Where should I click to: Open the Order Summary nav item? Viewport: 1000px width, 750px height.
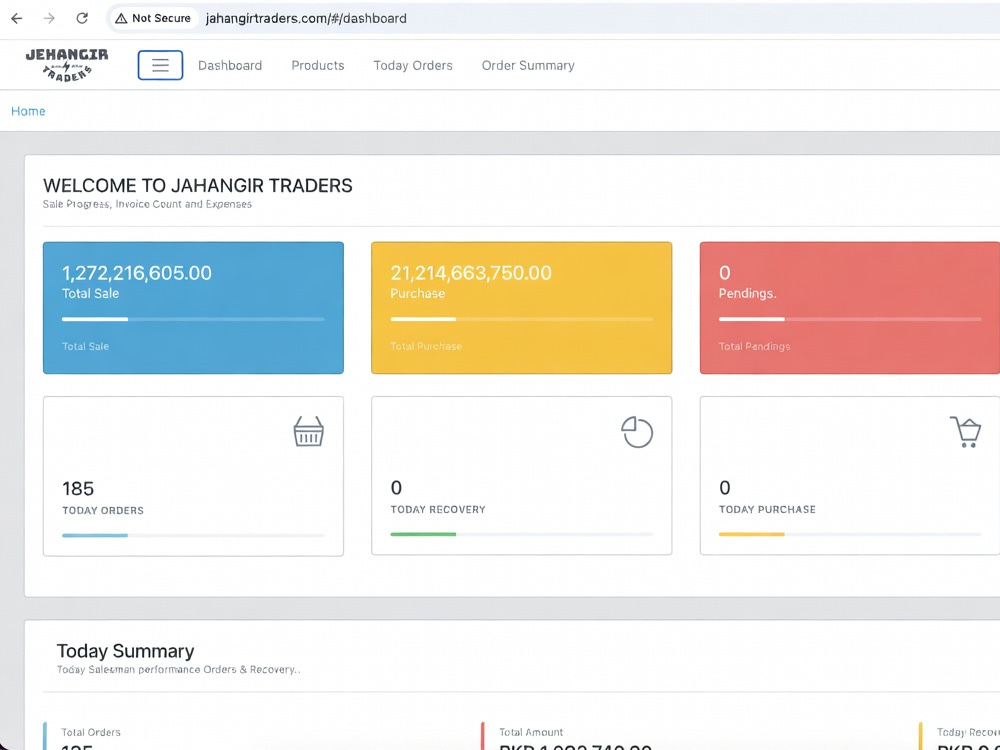(528, 66)
